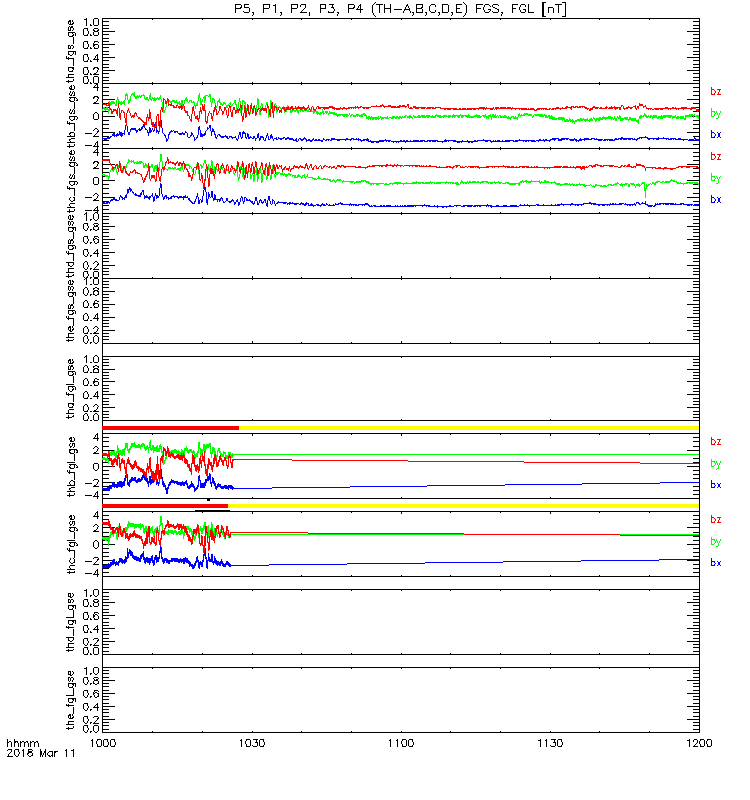The height and width of the screenshot is (800, 750).
Task: Click the 1100 time axis label
Action: [x=401, y=743]
